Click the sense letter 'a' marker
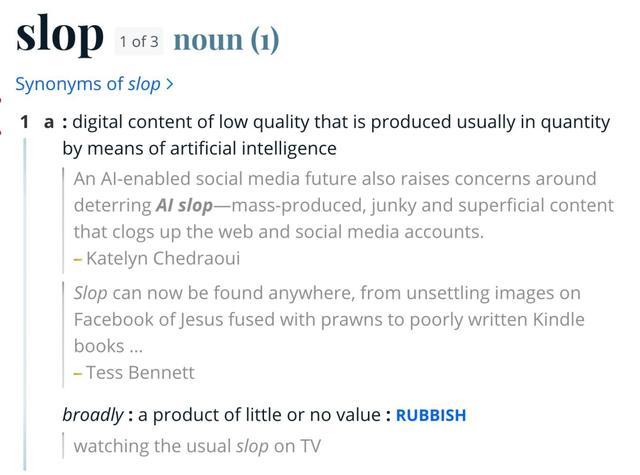Screen dimensions: 640x475 [x=48, y=122]
